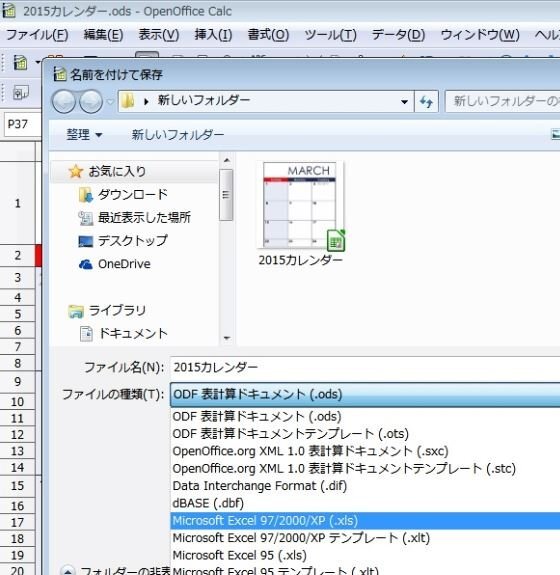560x575 pixels.
Task: Select row 9 header in Calc
Action: click(17, 382)
